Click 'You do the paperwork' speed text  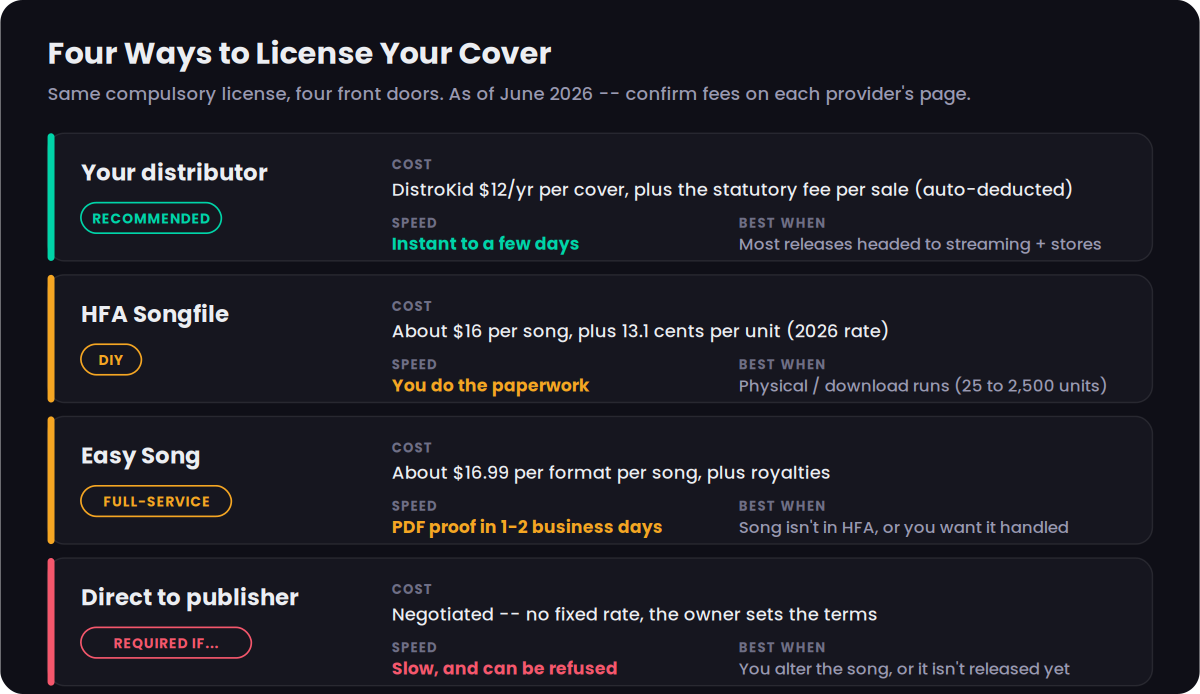(x=491, y=385)
